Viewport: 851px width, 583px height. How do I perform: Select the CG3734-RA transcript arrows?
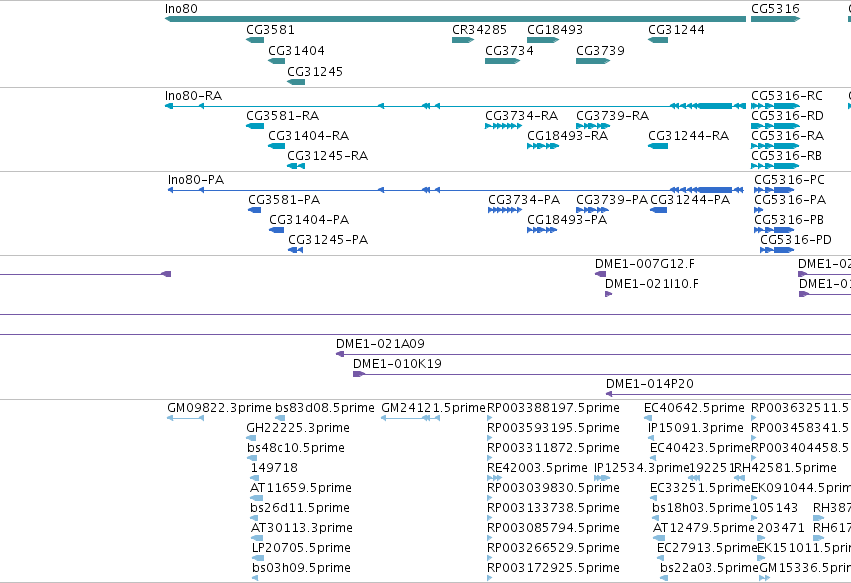pos(503,126)
